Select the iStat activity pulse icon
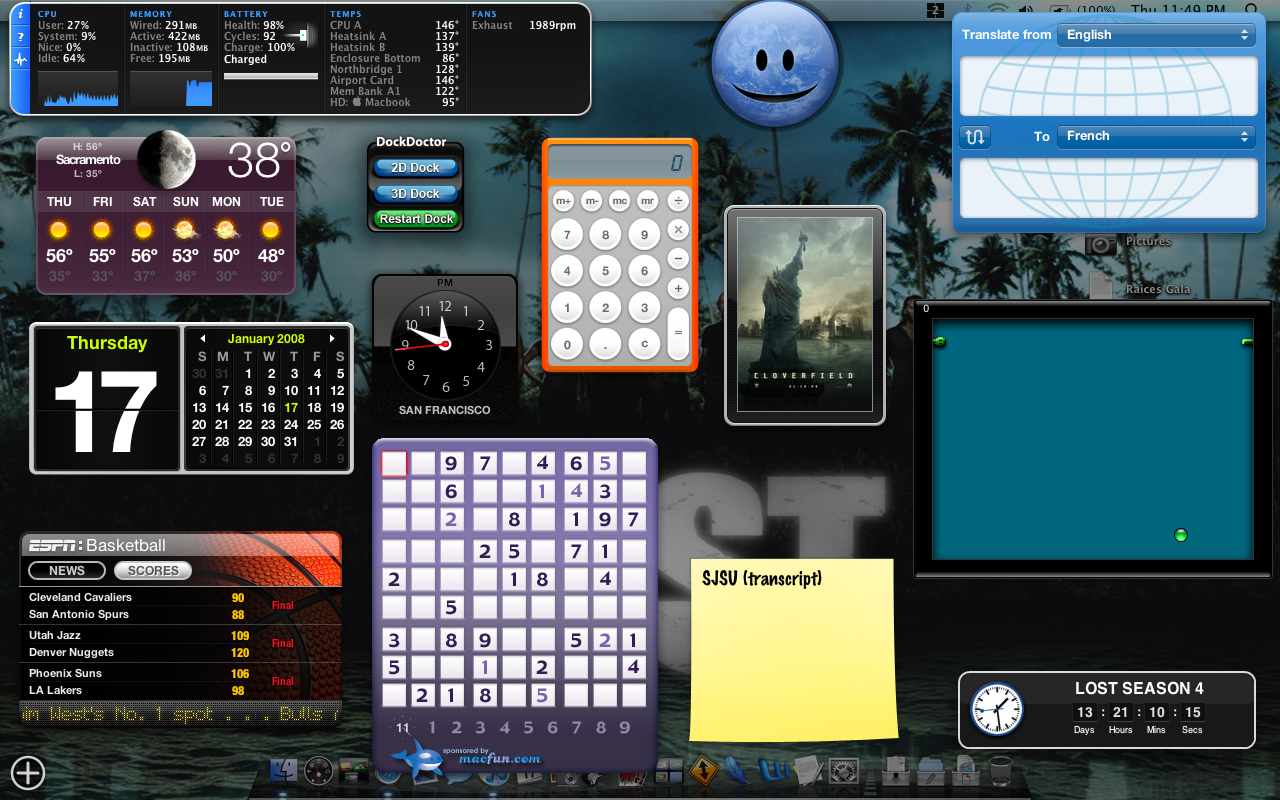The width and height of the screenshot is (1280, 800). 21,59
